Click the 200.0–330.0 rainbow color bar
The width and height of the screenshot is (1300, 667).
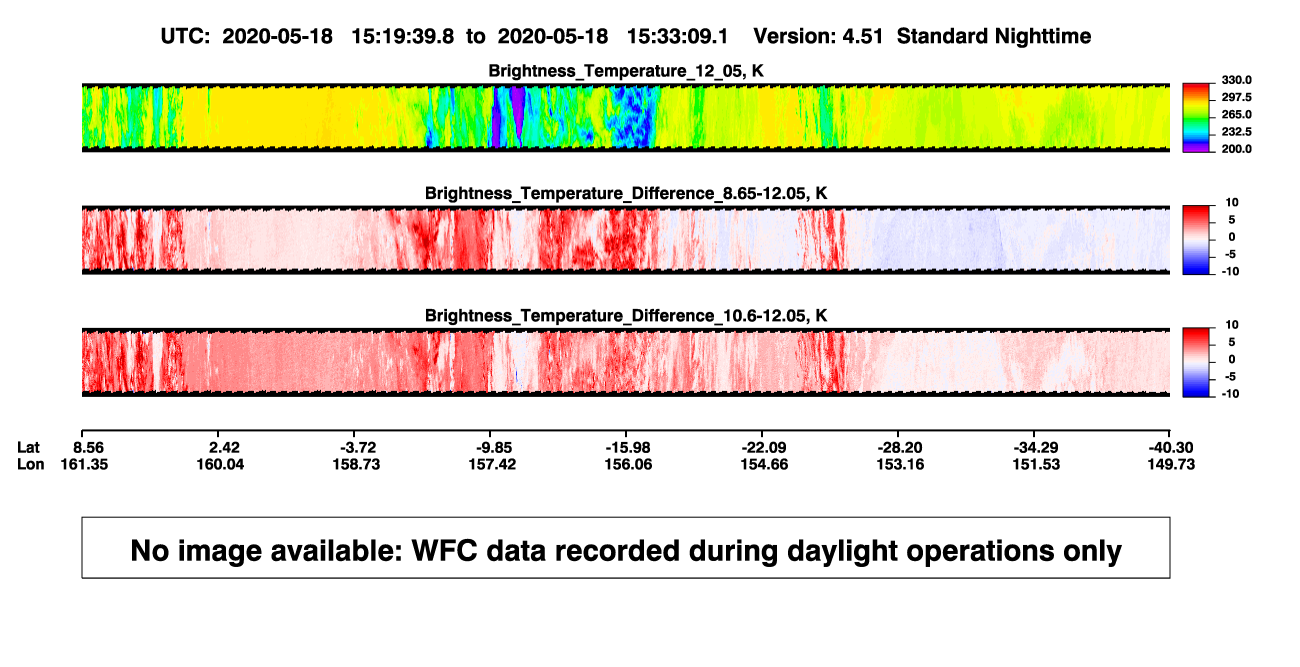click(x=1196, y=118)
